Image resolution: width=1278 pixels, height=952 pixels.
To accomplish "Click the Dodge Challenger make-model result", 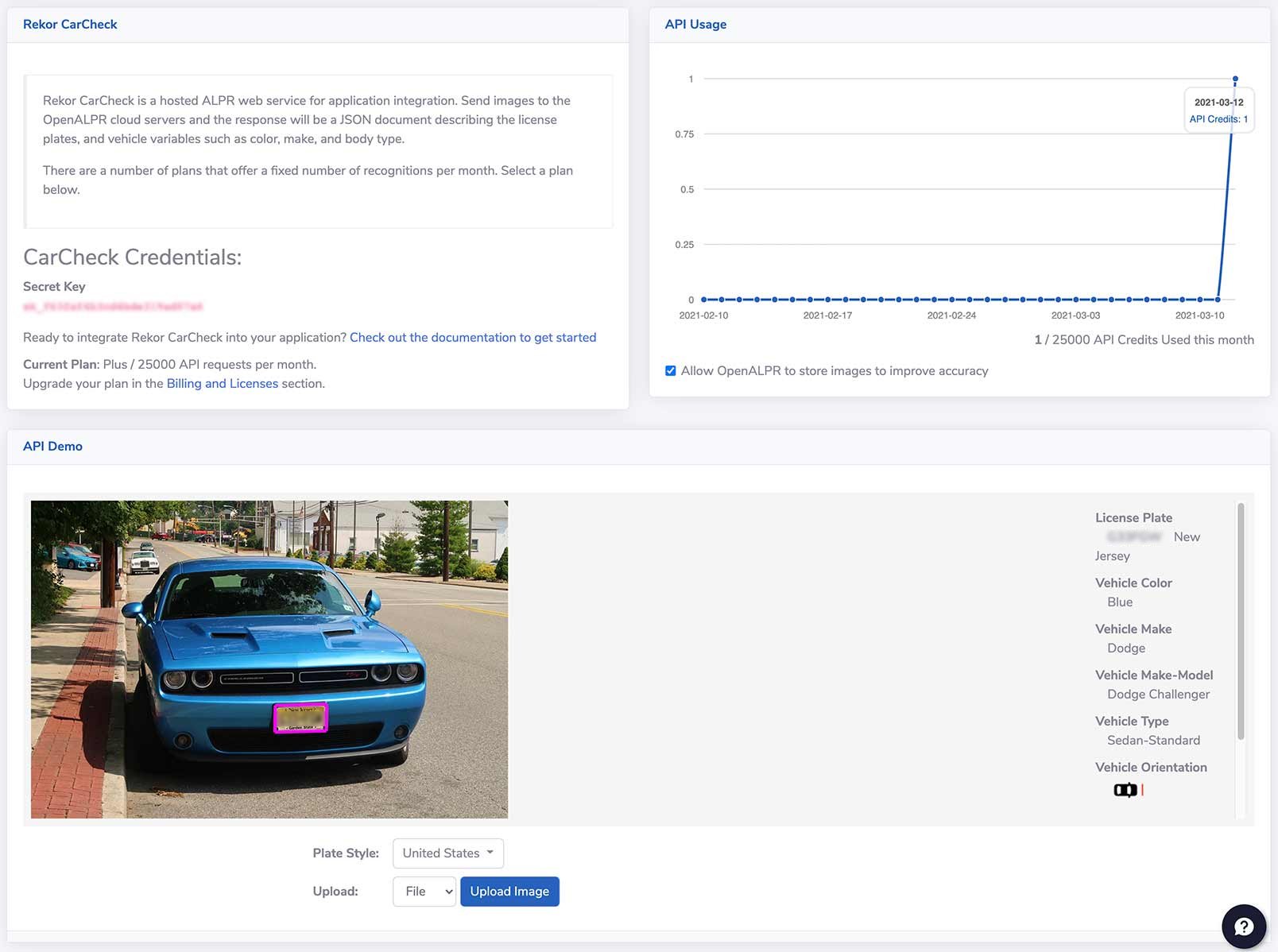I will (x=1158, y=695).
